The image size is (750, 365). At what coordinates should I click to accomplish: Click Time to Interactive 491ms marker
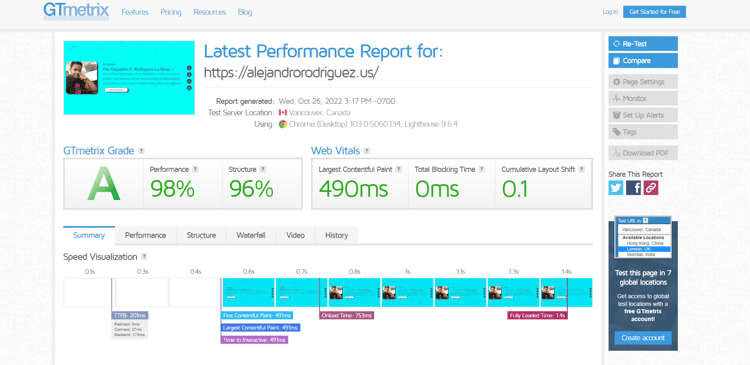(x=254, y=340)
